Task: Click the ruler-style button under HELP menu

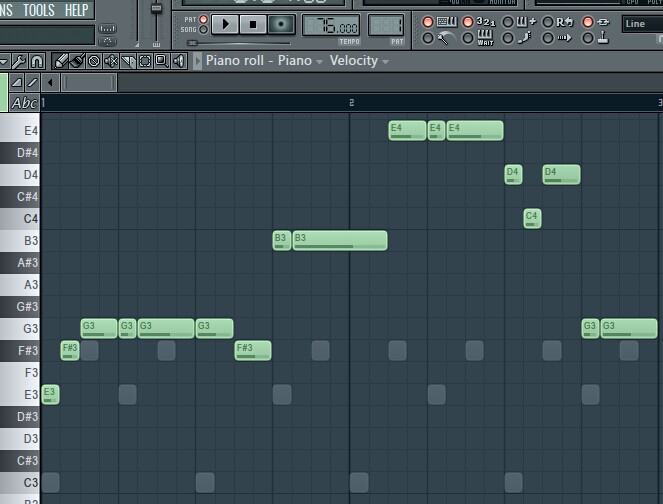Action: [107, 29]
